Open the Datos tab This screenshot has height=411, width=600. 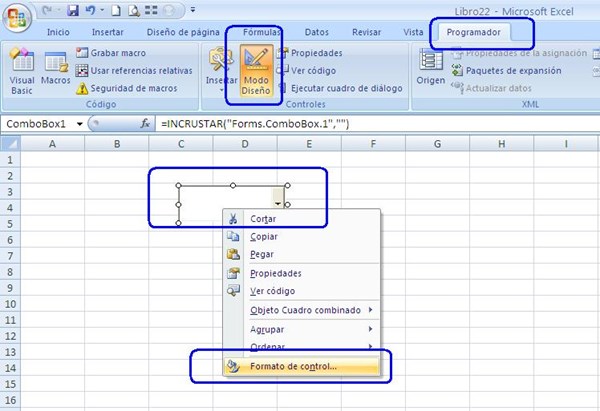[x=316, y=32]
